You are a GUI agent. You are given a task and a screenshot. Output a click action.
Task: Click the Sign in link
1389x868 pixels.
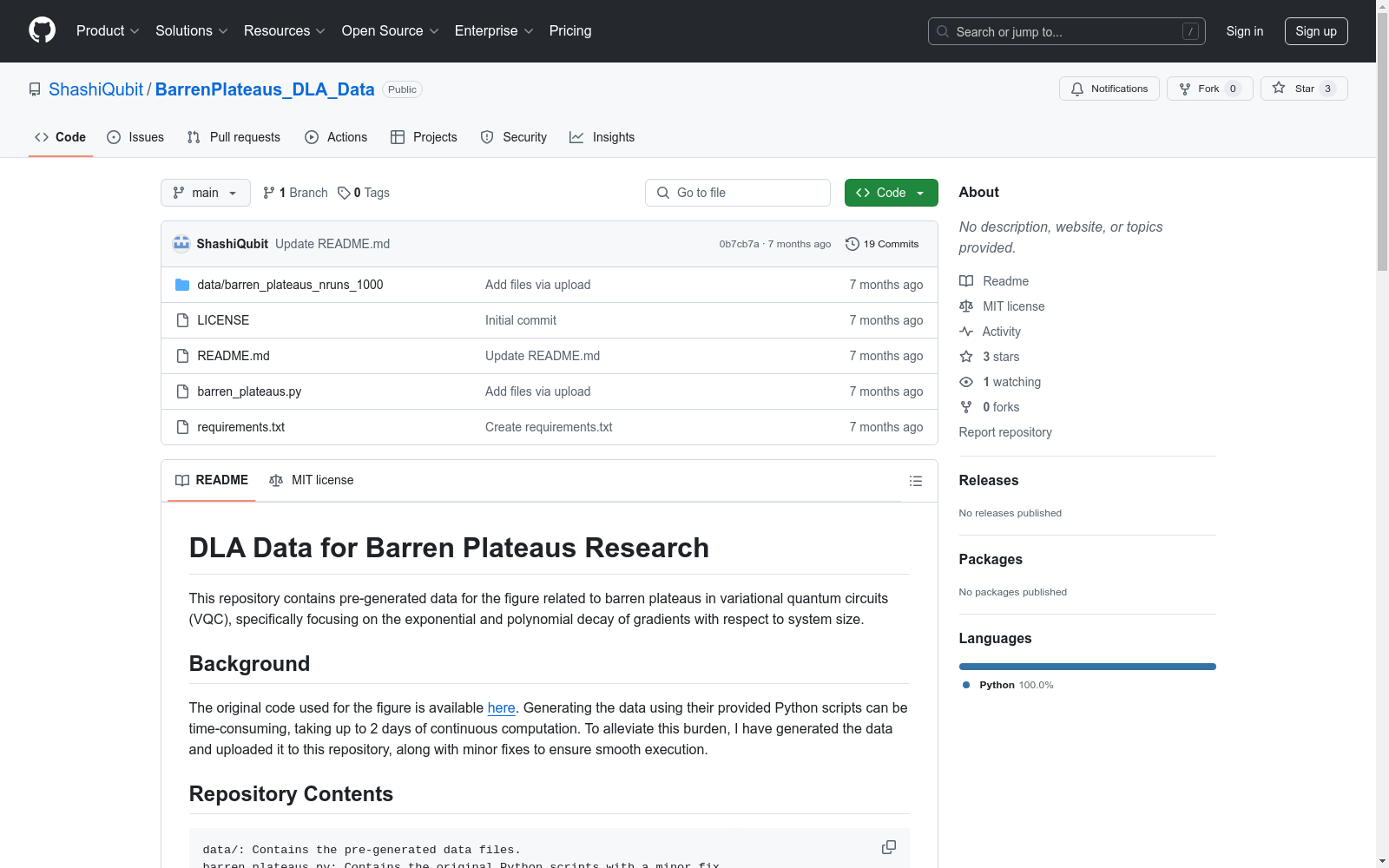coord(1245,31)
